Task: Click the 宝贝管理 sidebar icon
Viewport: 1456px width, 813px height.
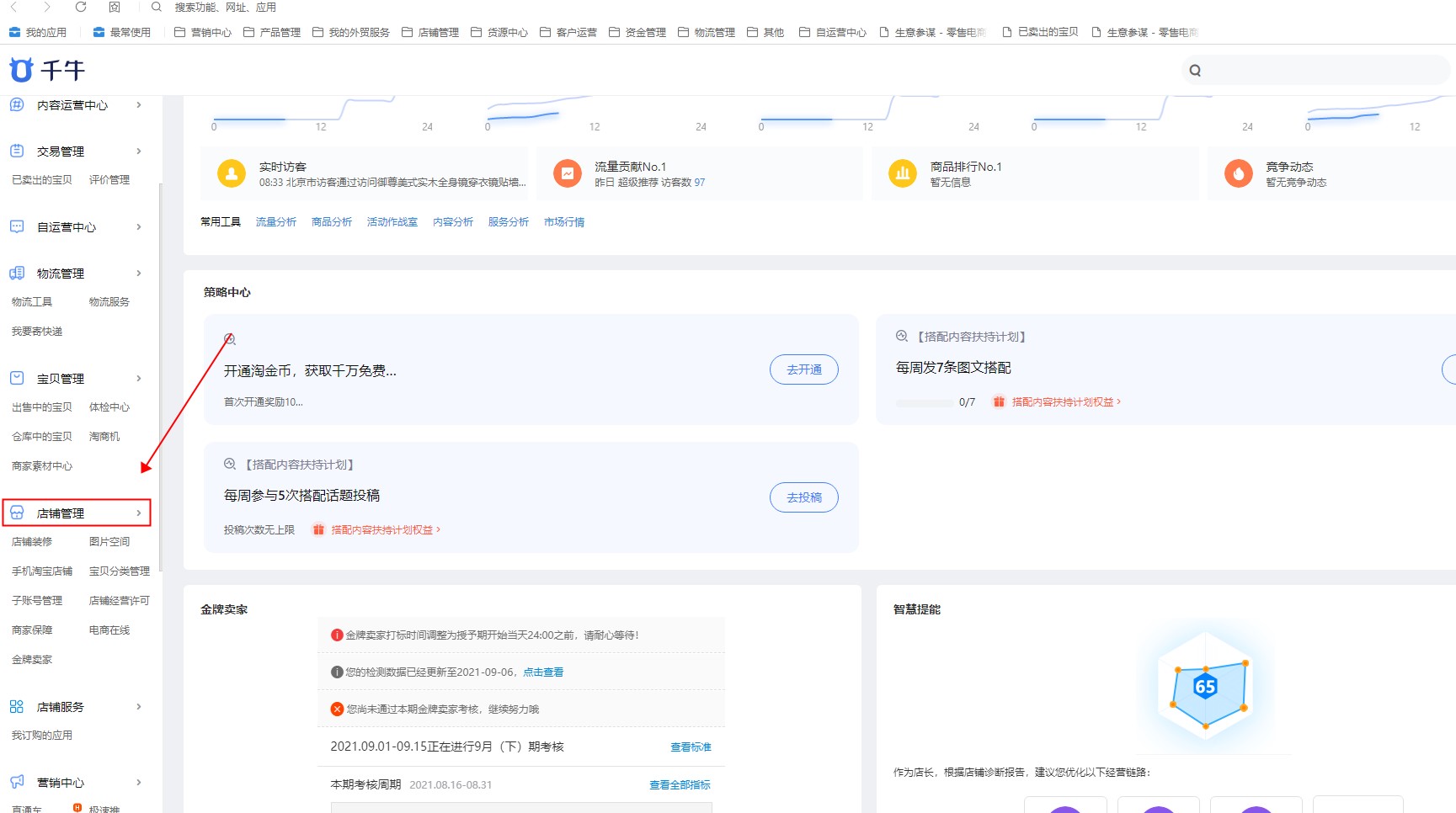Action: 16,378
